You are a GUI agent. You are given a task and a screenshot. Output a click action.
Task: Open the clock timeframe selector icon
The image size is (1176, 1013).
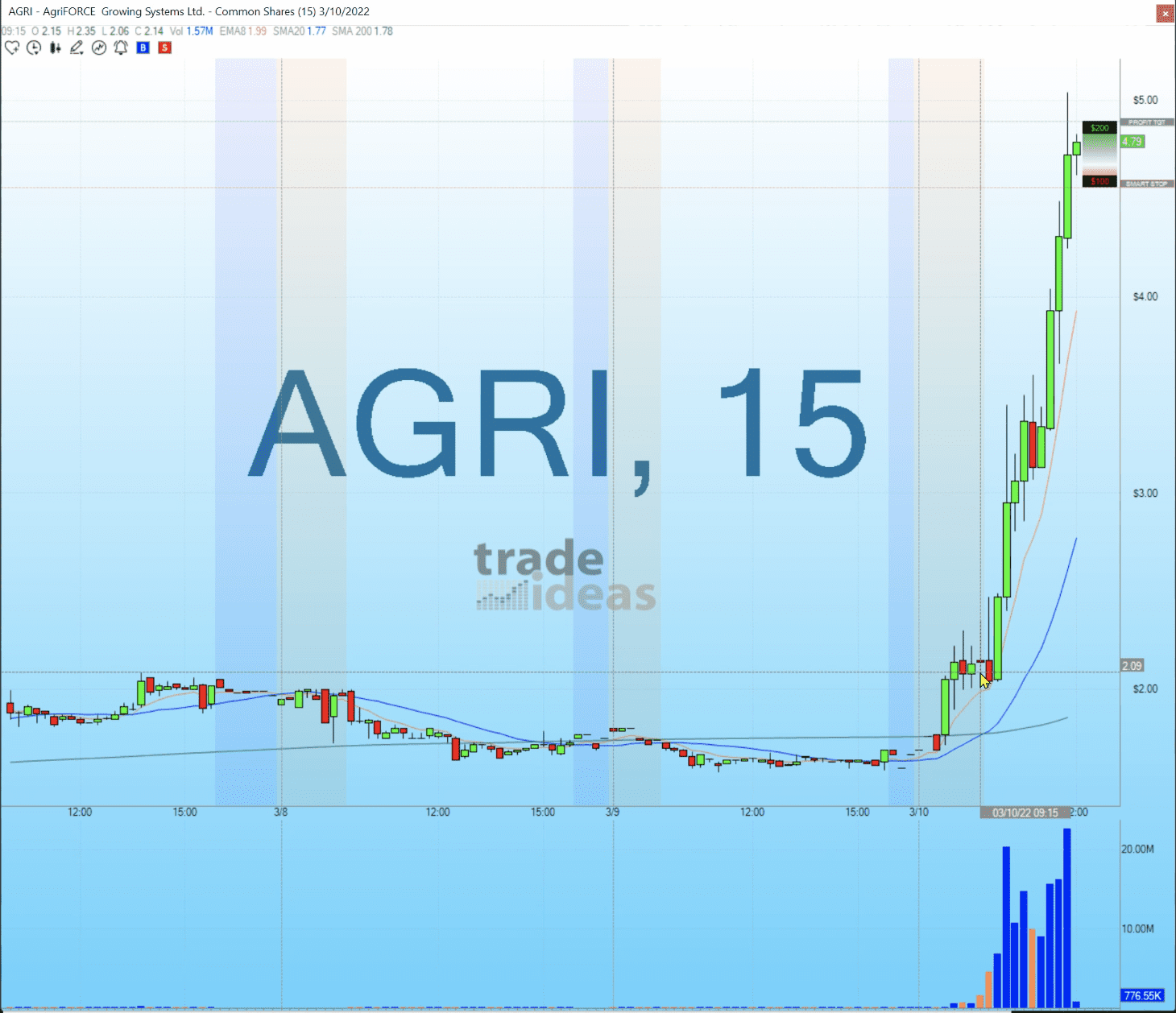click(34, 48)
